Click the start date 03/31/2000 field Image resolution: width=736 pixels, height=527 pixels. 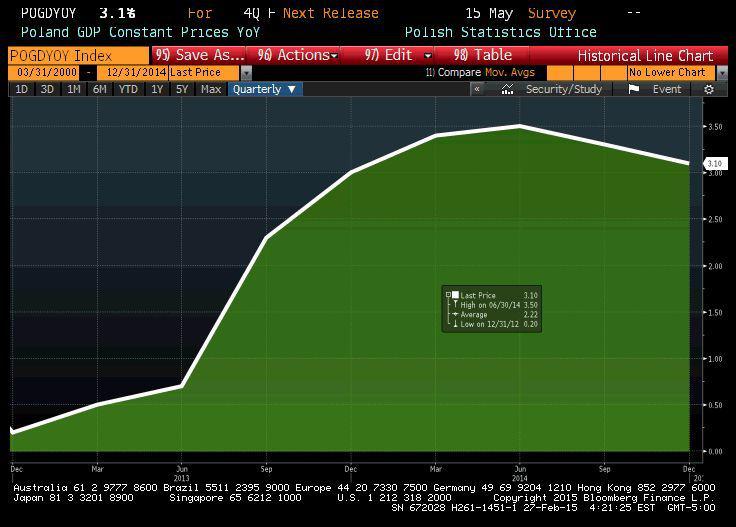(46, 73)
